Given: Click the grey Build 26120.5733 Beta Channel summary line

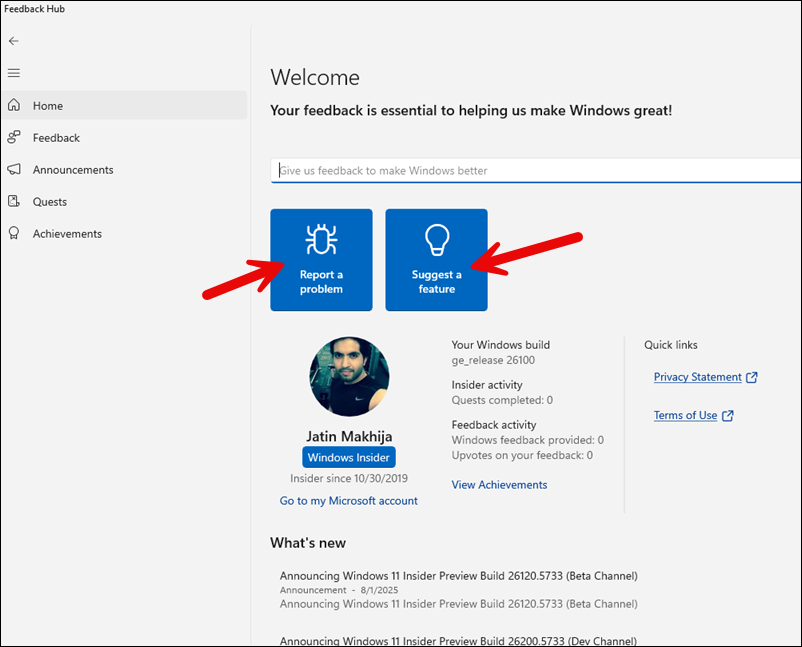Looking at the screenshot, I should tap(459, 604).
